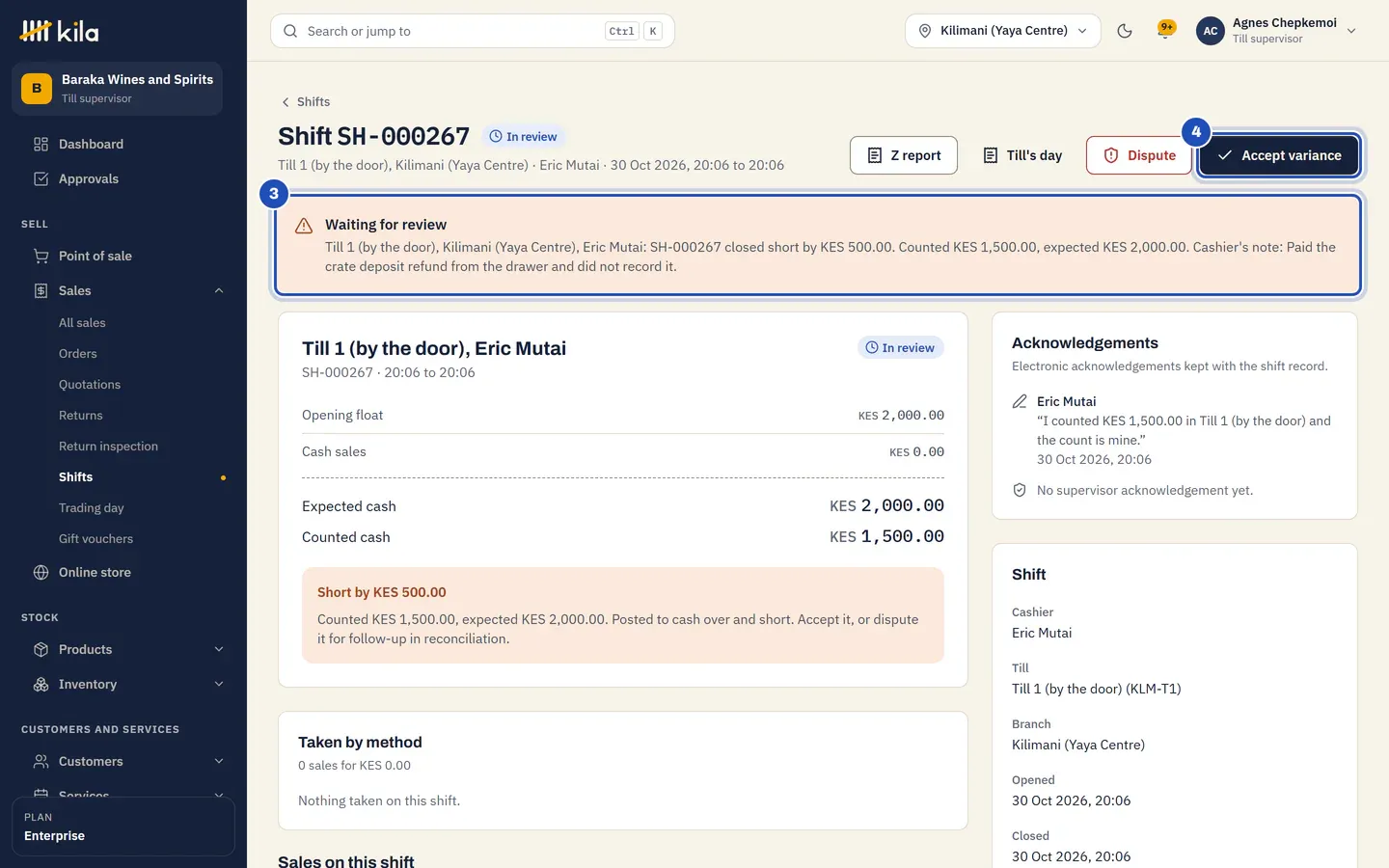Click the Sales receipt icon
1389x868 pixels.
[x=41, y=291]
